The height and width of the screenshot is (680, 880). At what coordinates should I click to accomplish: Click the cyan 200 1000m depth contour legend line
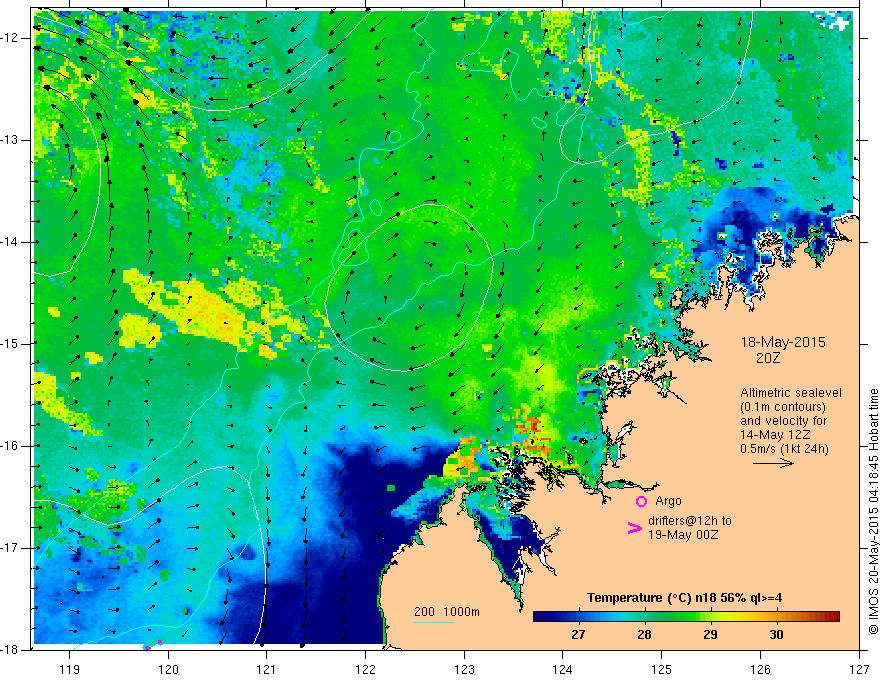[434, 622]
